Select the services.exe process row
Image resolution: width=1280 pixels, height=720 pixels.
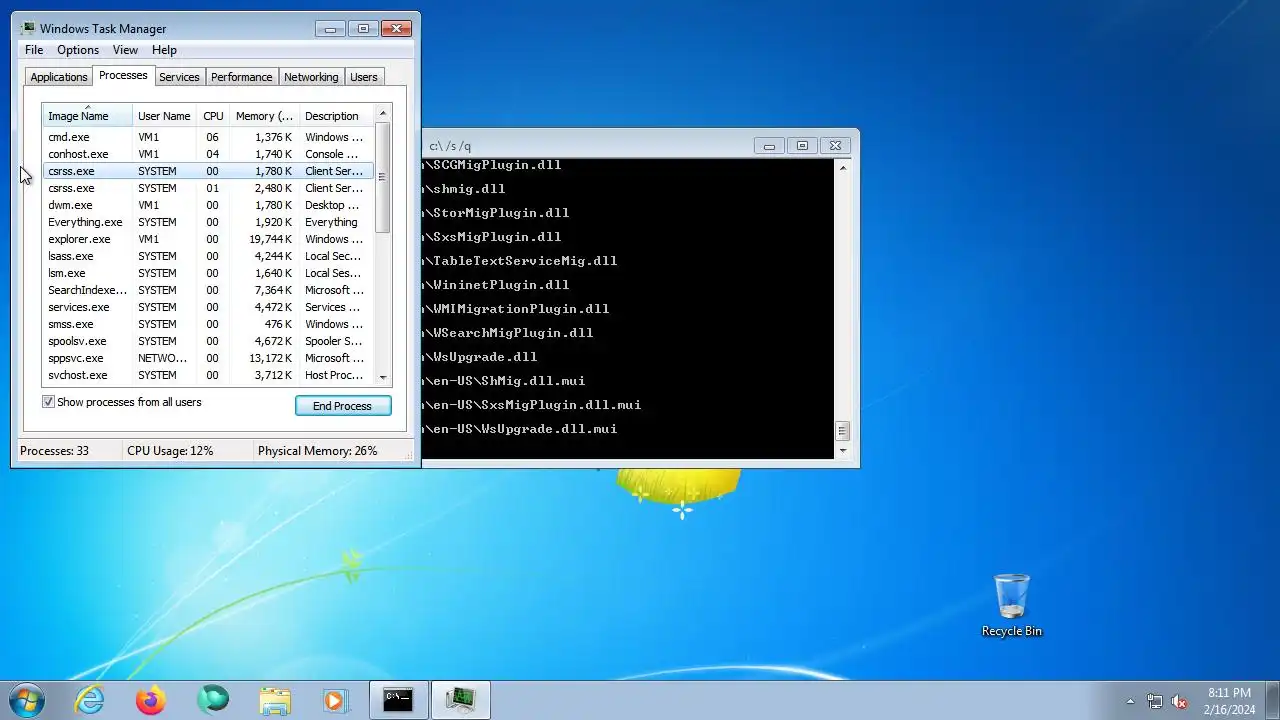click(208, 307)
